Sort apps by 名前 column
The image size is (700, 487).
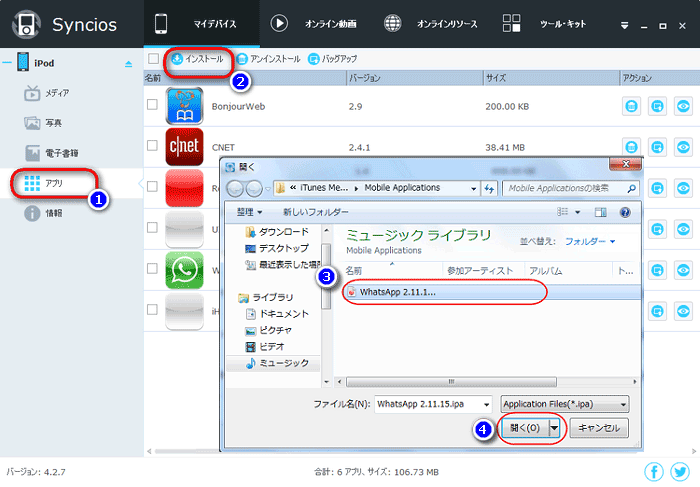245,78
